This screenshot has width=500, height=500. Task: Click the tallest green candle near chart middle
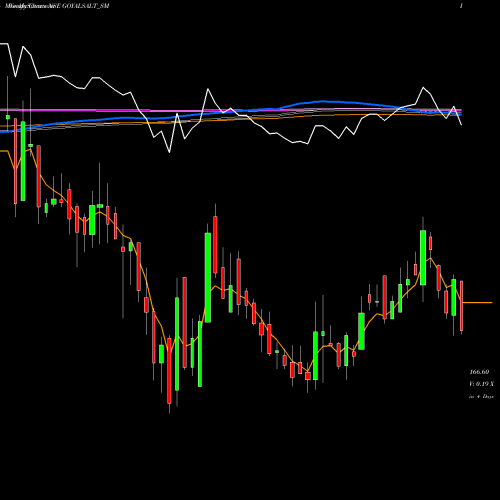coord(208,278)
